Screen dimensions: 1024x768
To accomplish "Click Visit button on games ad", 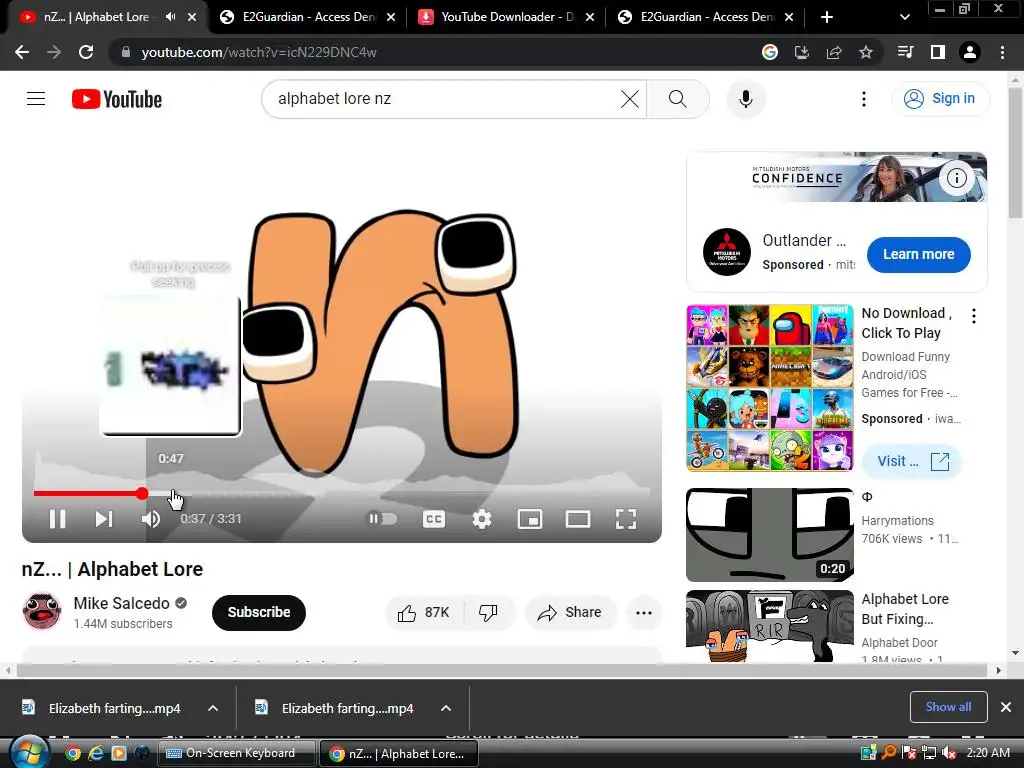I will (912, 462).
